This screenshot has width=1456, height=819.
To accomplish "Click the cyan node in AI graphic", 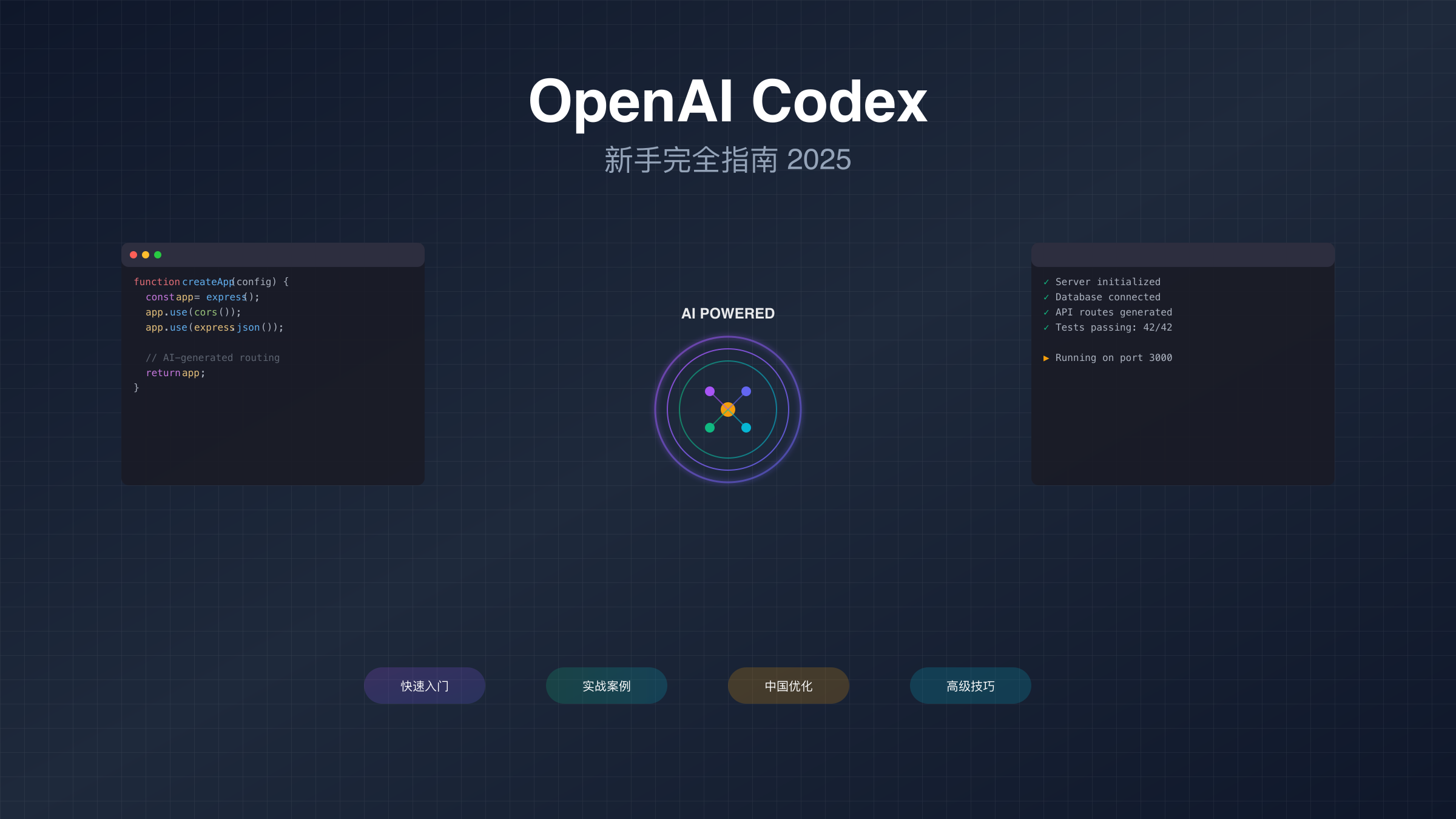I will 746,428.
